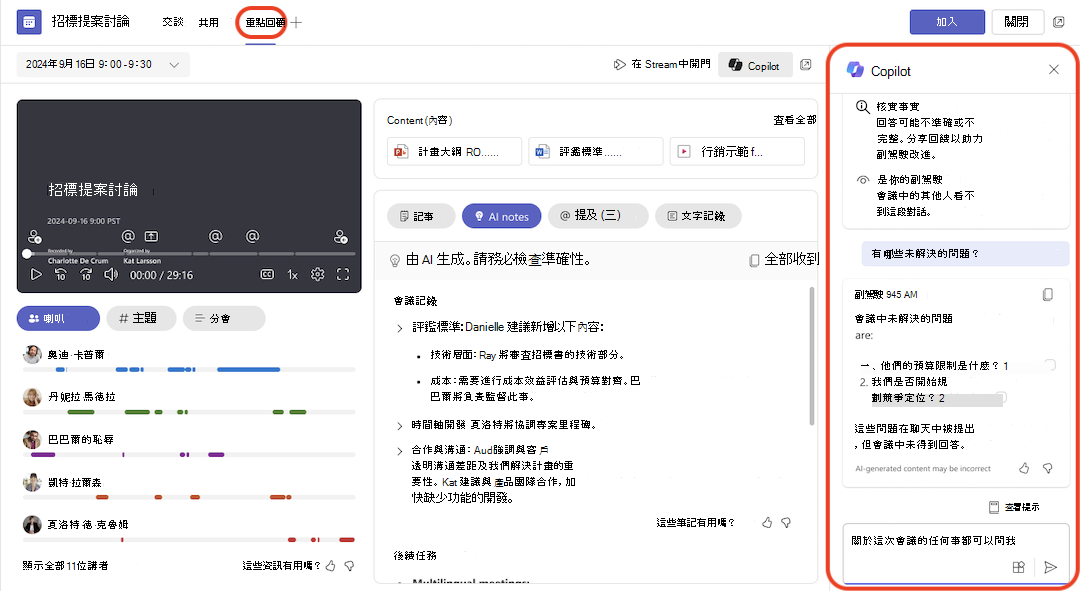This screenshot has height=591, width=1080.
Task: Click the Copilot message input field
Action: point(956,553)
